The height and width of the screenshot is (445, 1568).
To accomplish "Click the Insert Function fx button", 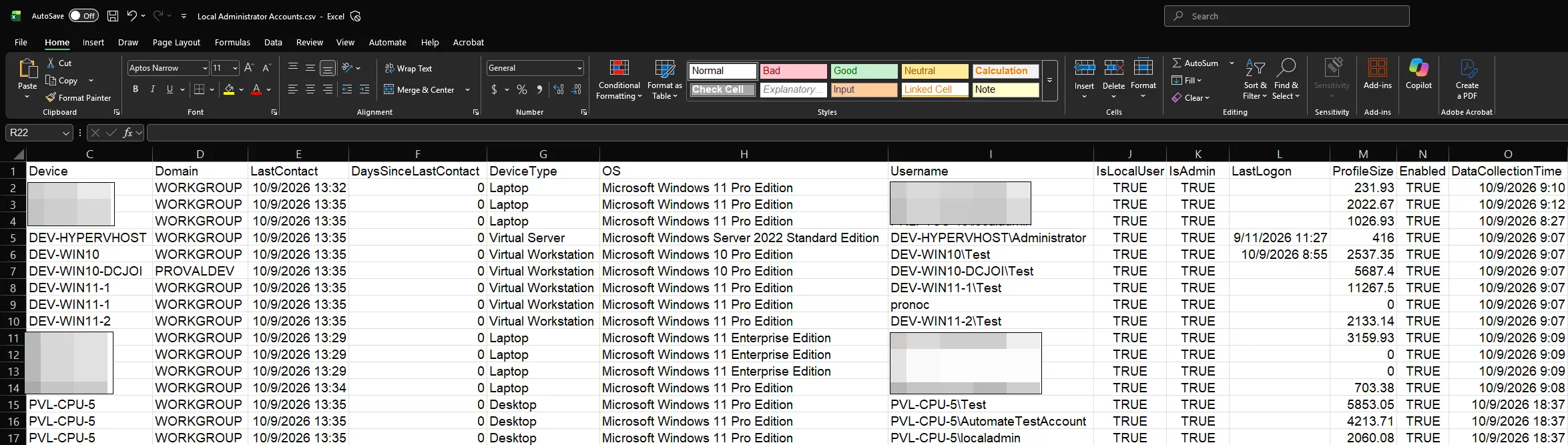I will pos(127,133).
